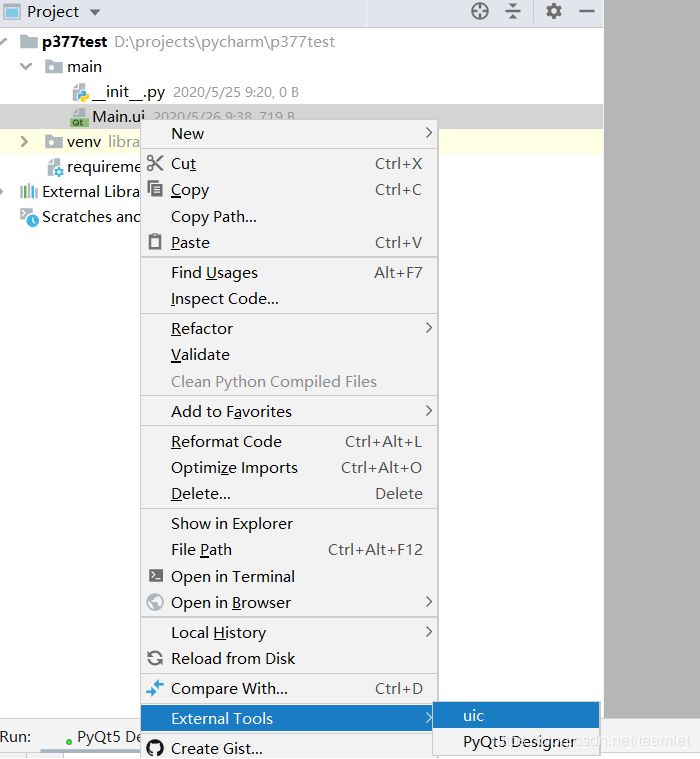Select File Path entry
The image size is (700, 759).
coord(289,550)
